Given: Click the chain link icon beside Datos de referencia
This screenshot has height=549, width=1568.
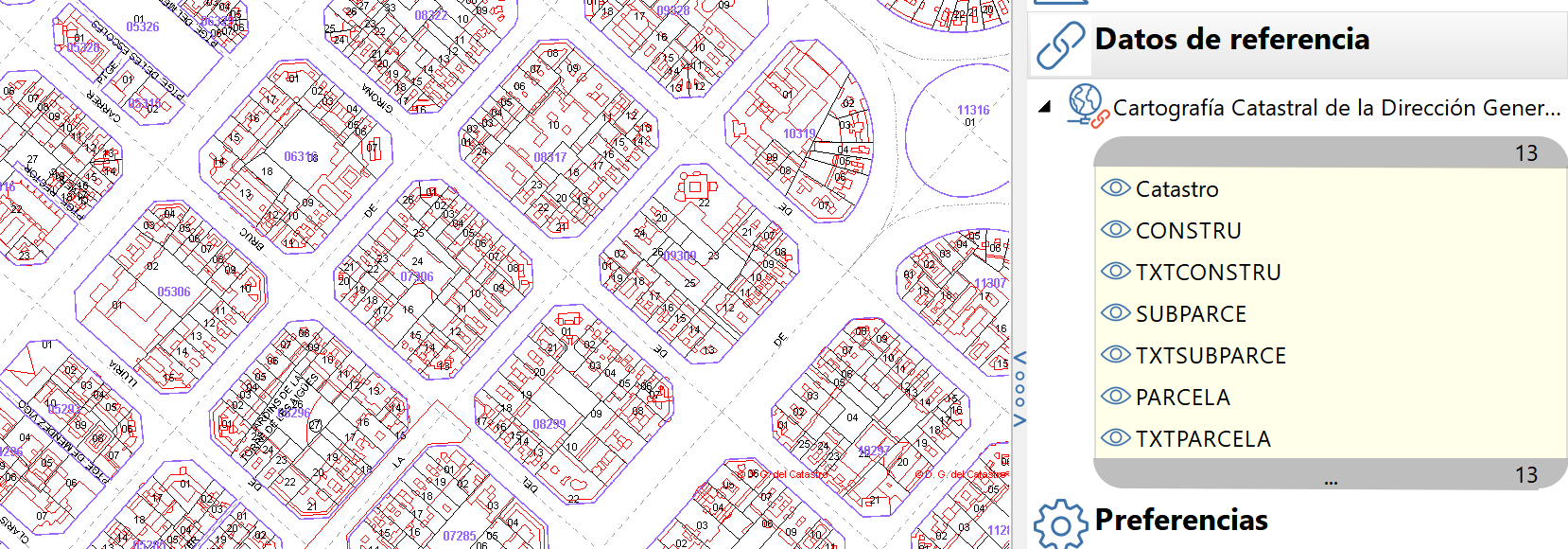Looking at the screenshot, I should tap(1059, 45).
